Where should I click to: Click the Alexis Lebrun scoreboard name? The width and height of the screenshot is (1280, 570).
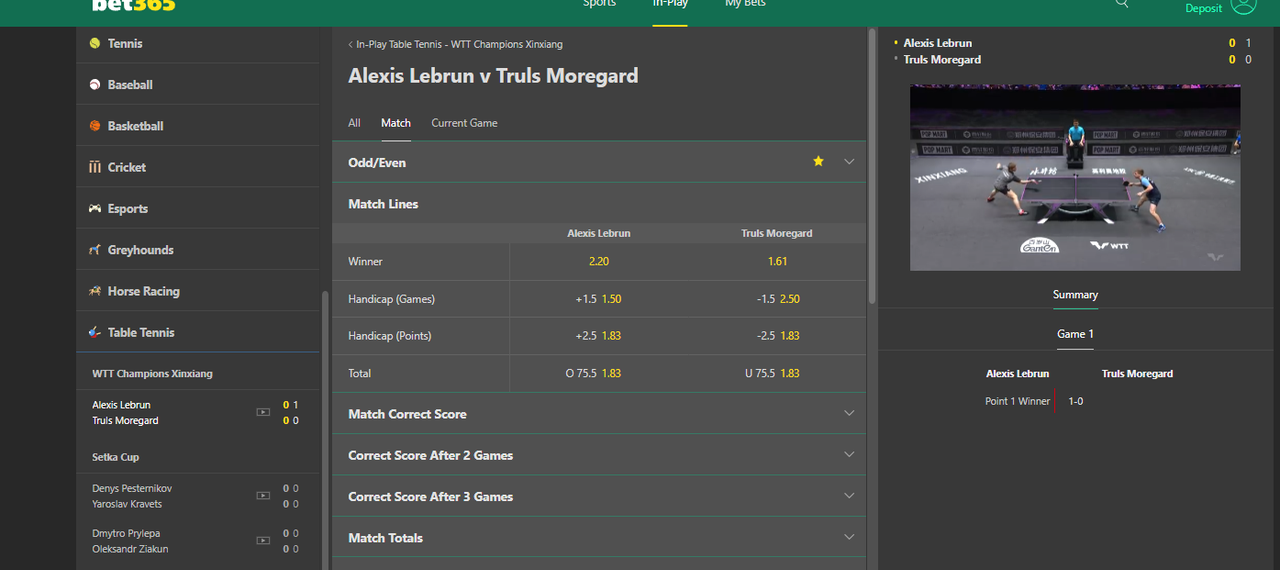pos(937,43)
